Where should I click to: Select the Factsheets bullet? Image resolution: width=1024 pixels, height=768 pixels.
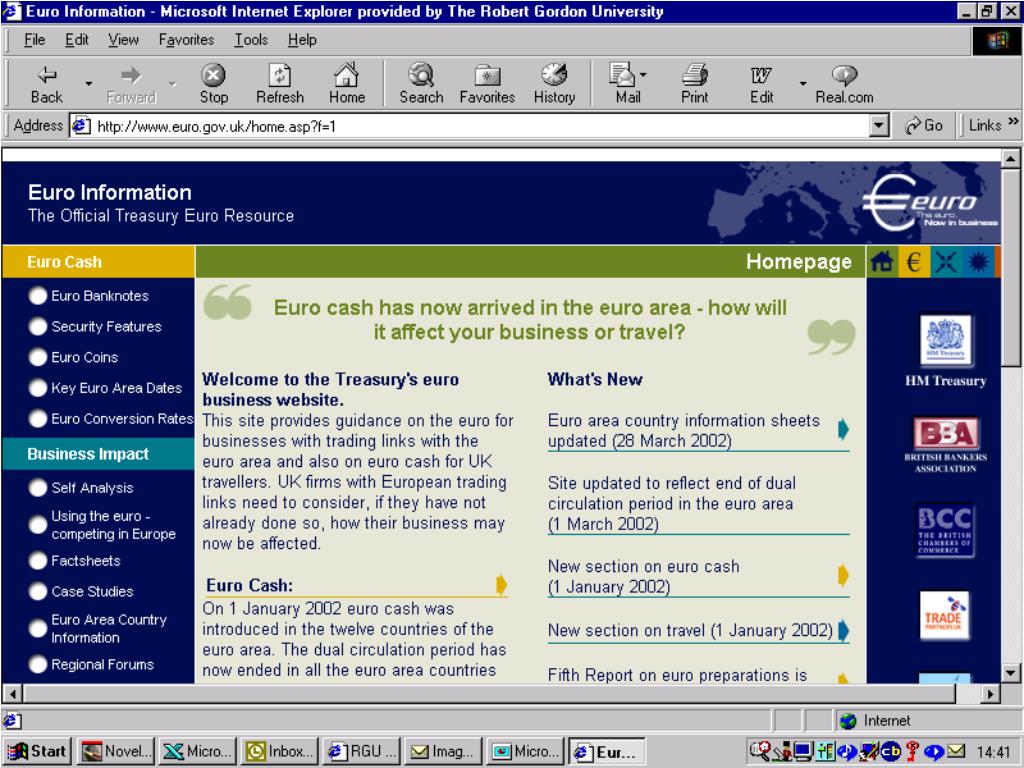(38, 561)
